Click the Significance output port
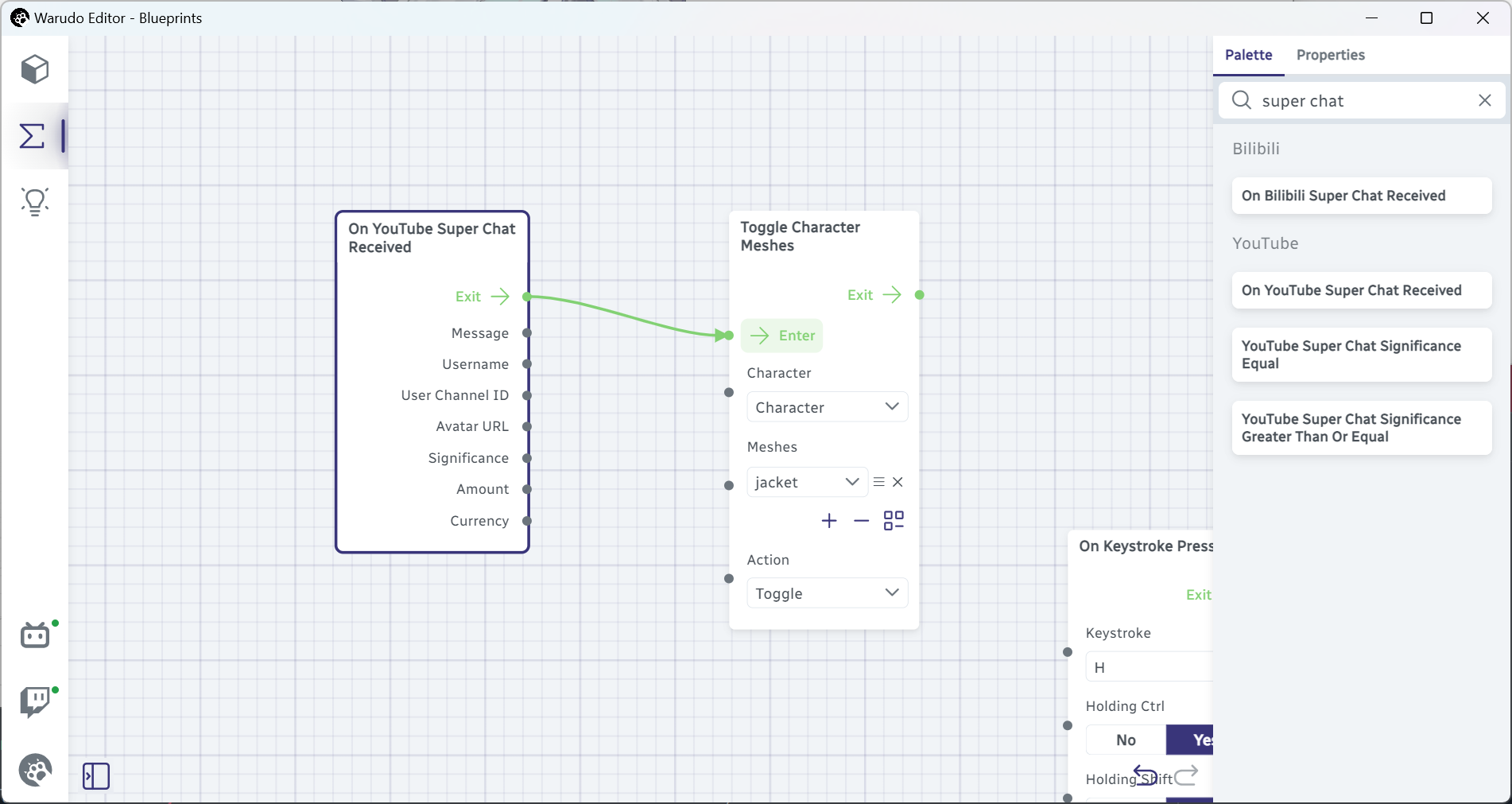The height and width of the screenshot is (804, 1512). pos(527,458)
